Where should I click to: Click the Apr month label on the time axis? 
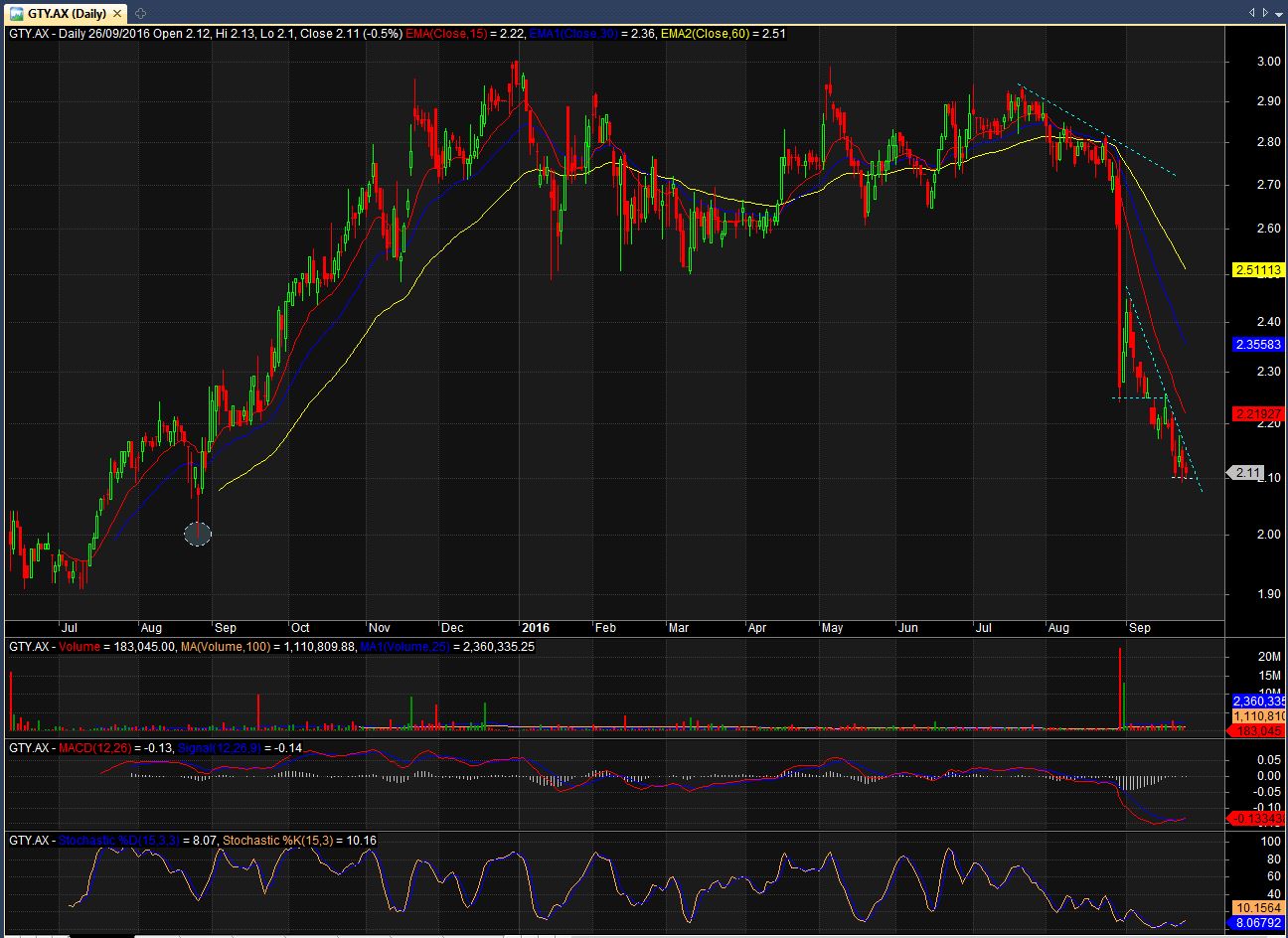(x=757, y=628)
